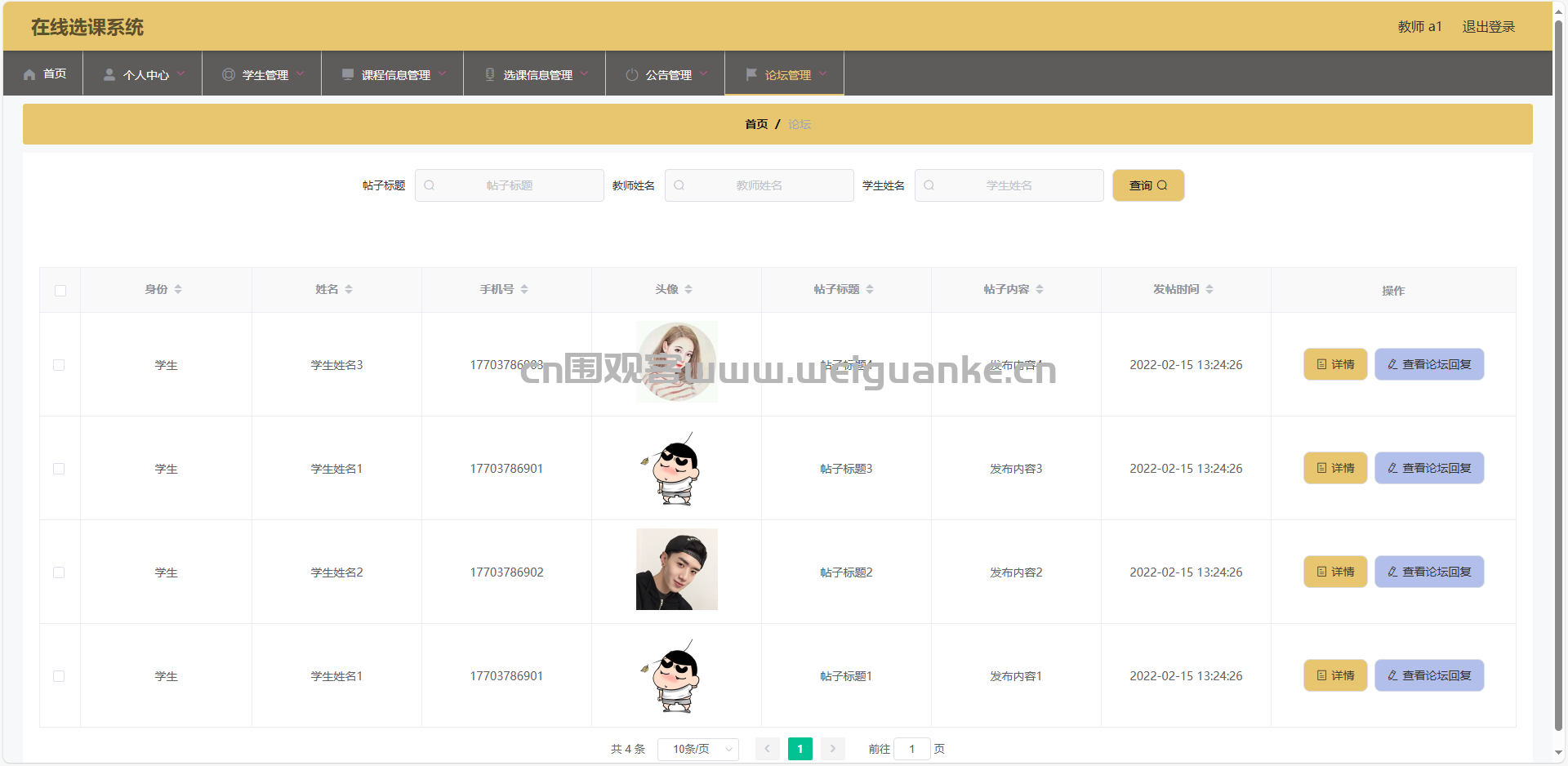
Task: Click the 公告管理 power icon
Action: pos(631,74)
